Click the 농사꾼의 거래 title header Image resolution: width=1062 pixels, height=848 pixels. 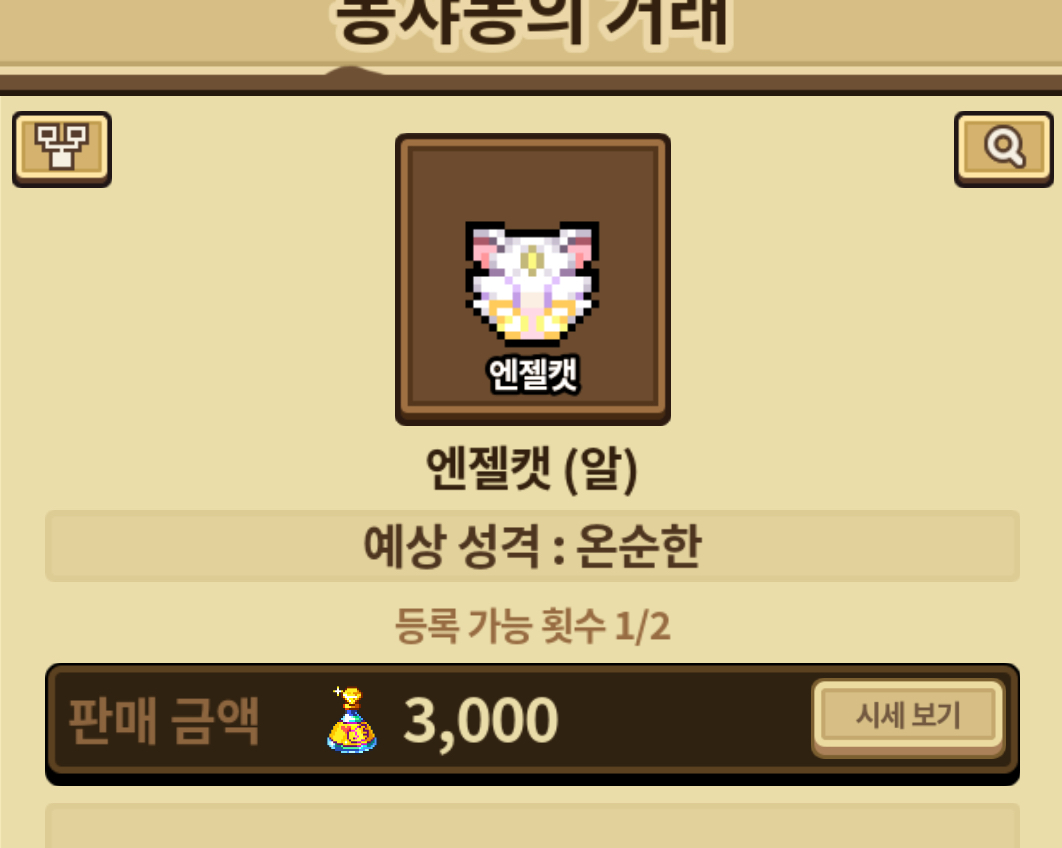click(532, 22)
